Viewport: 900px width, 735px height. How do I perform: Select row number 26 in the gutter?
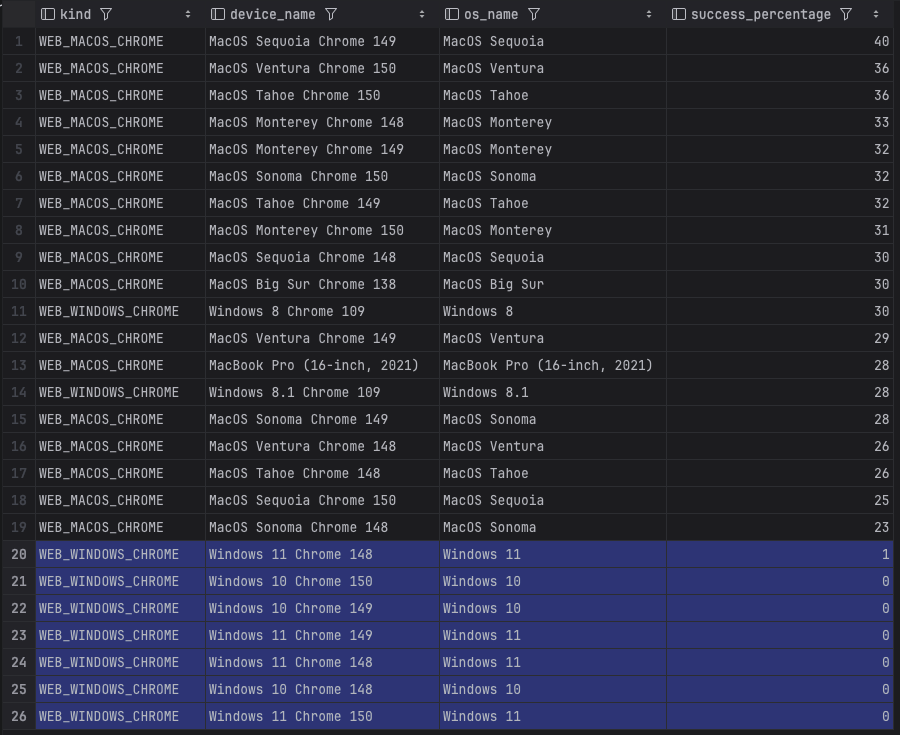click(x=19, y=716)
